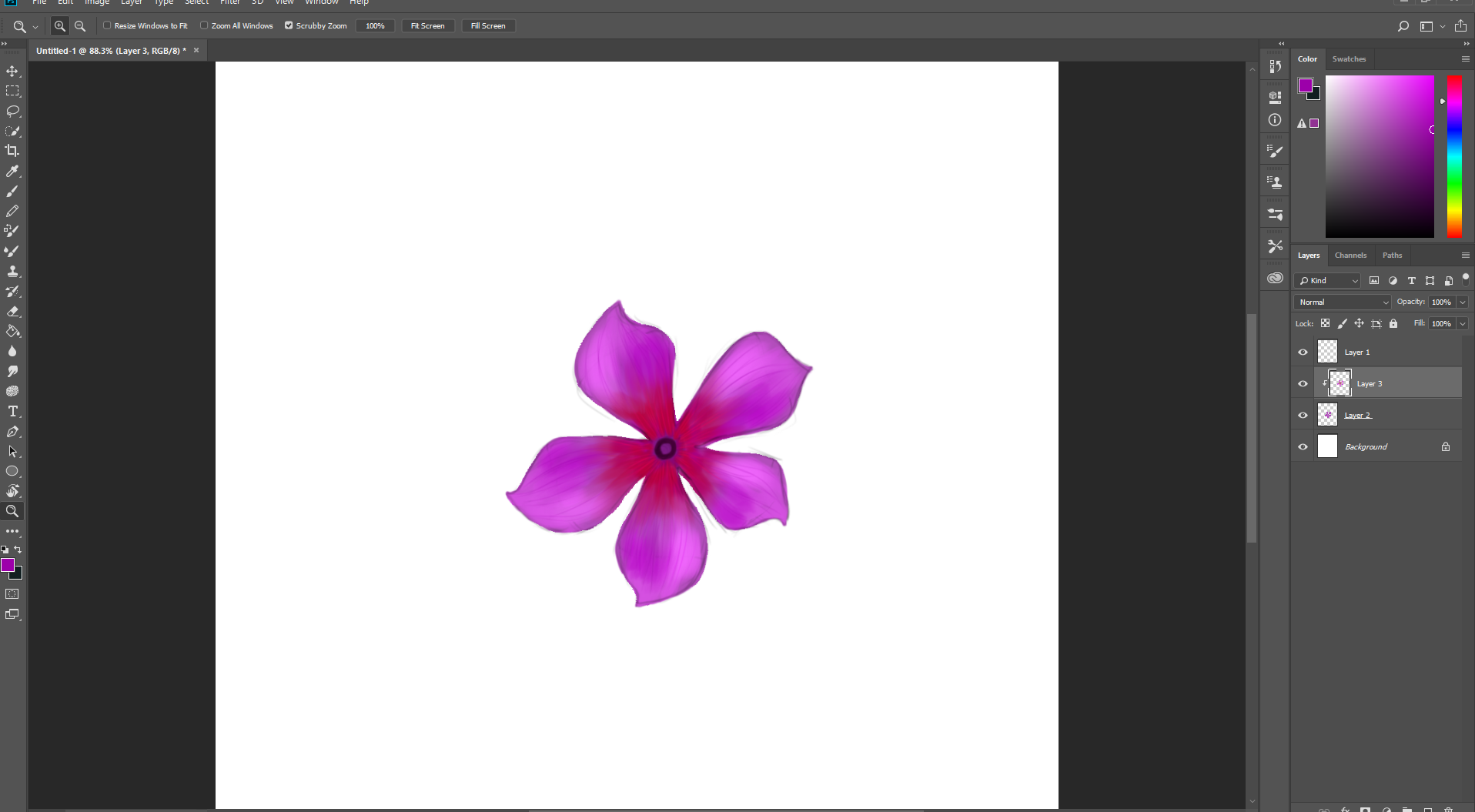Screen dimensions: 1475x812
Task: Swap foreground and background colors
Action: [x=18, y=550]
